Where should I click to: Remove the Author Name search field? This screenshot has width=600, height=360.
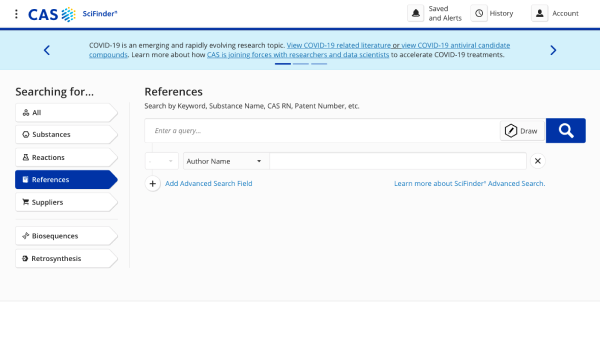(538, 161)
